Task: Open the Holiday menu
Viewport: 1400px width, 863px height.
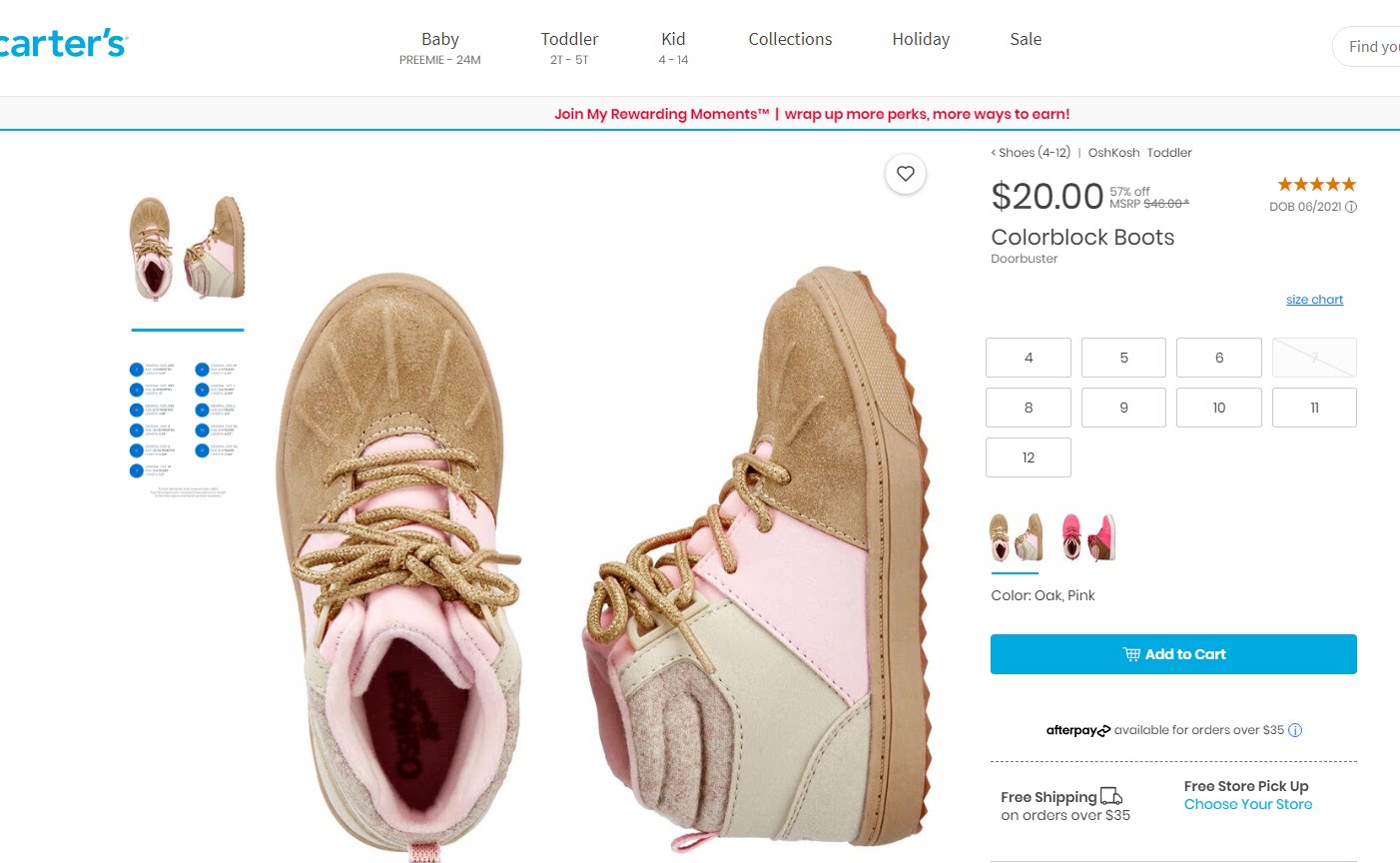Action: [x=921, y=39]
